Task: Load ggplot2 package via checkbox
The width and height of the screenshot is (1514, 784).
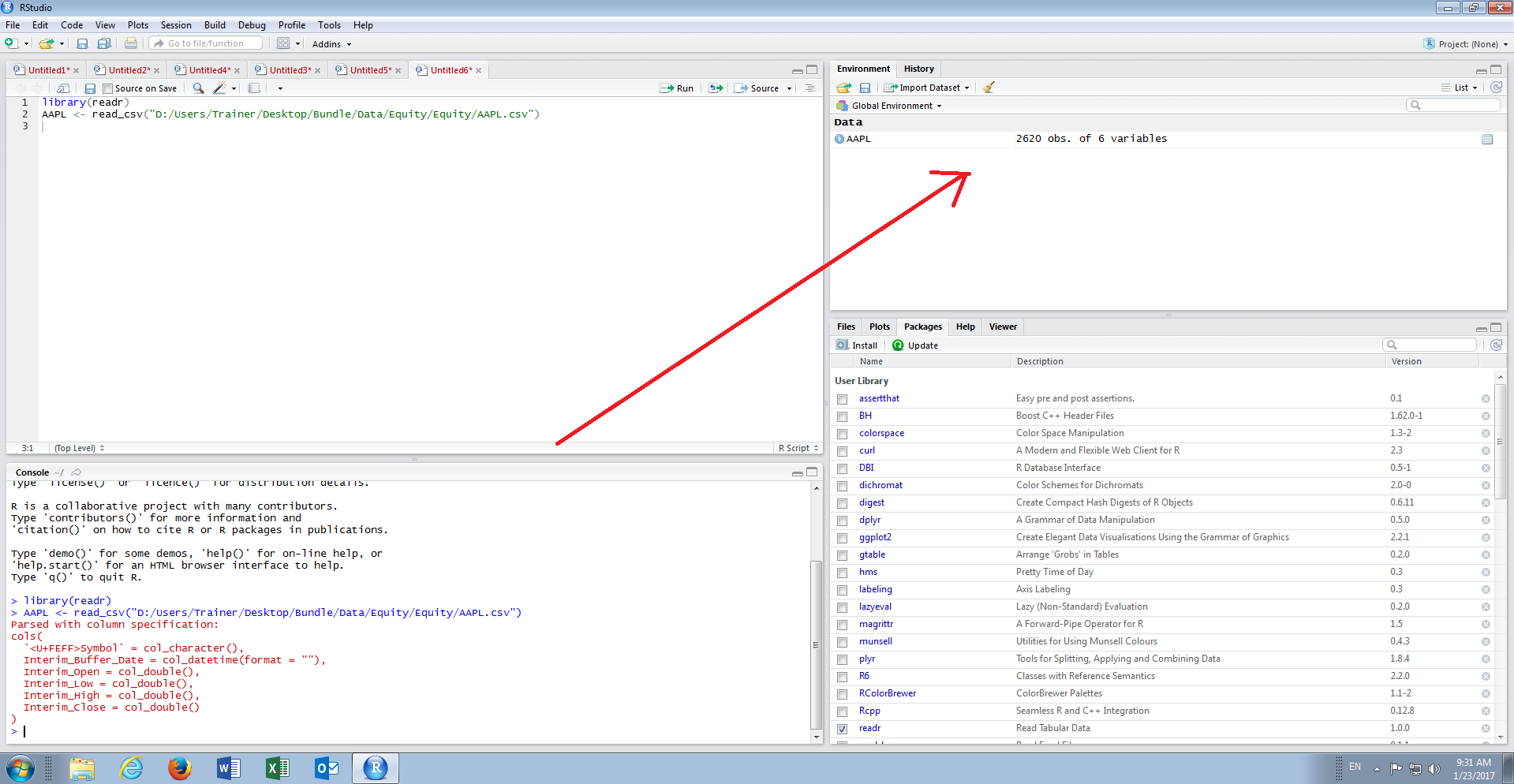Action: 843,538
